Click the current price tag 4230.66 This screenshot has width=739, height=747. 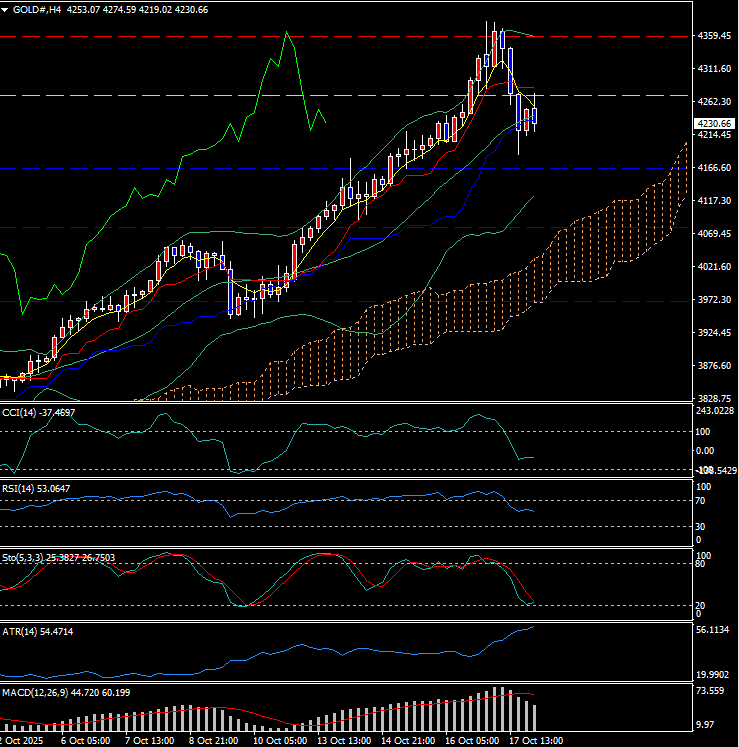click(715, 123)
